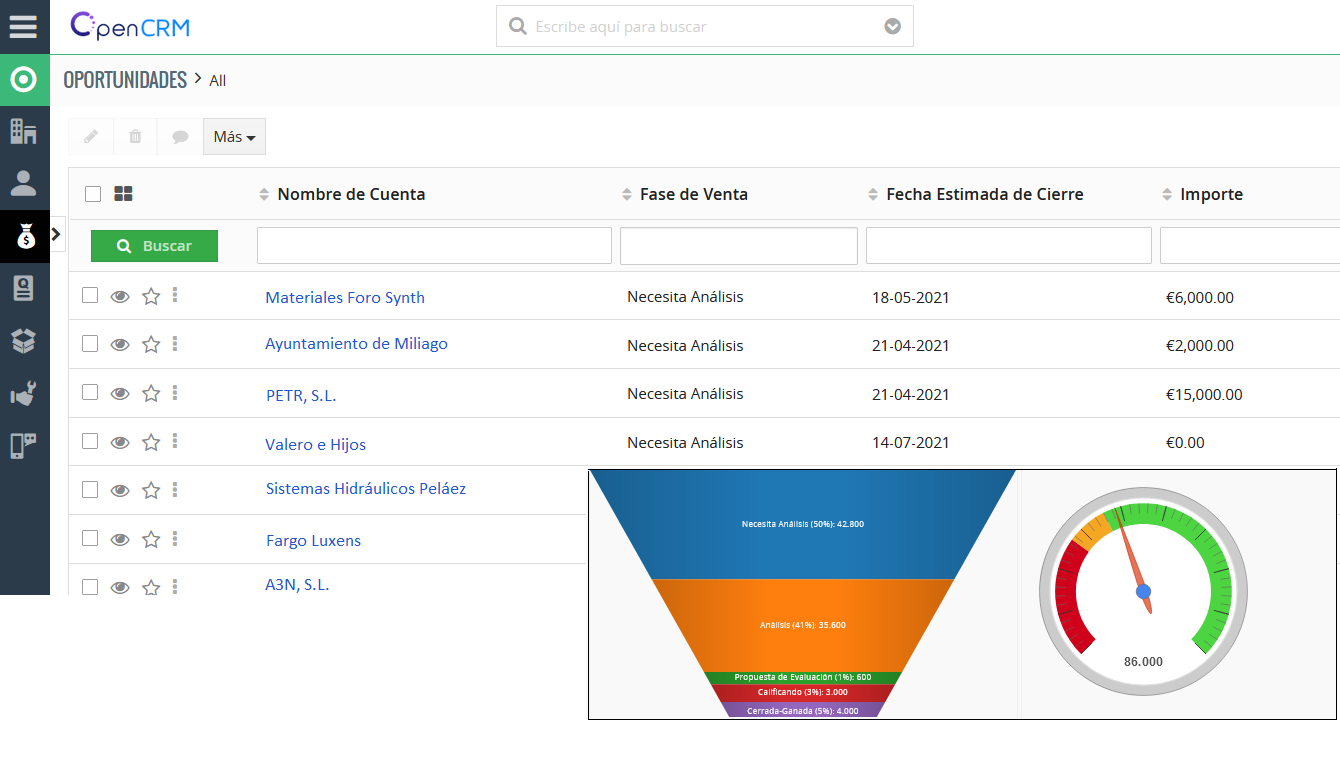Sort by Fase de Venta column

pos(685,194)
